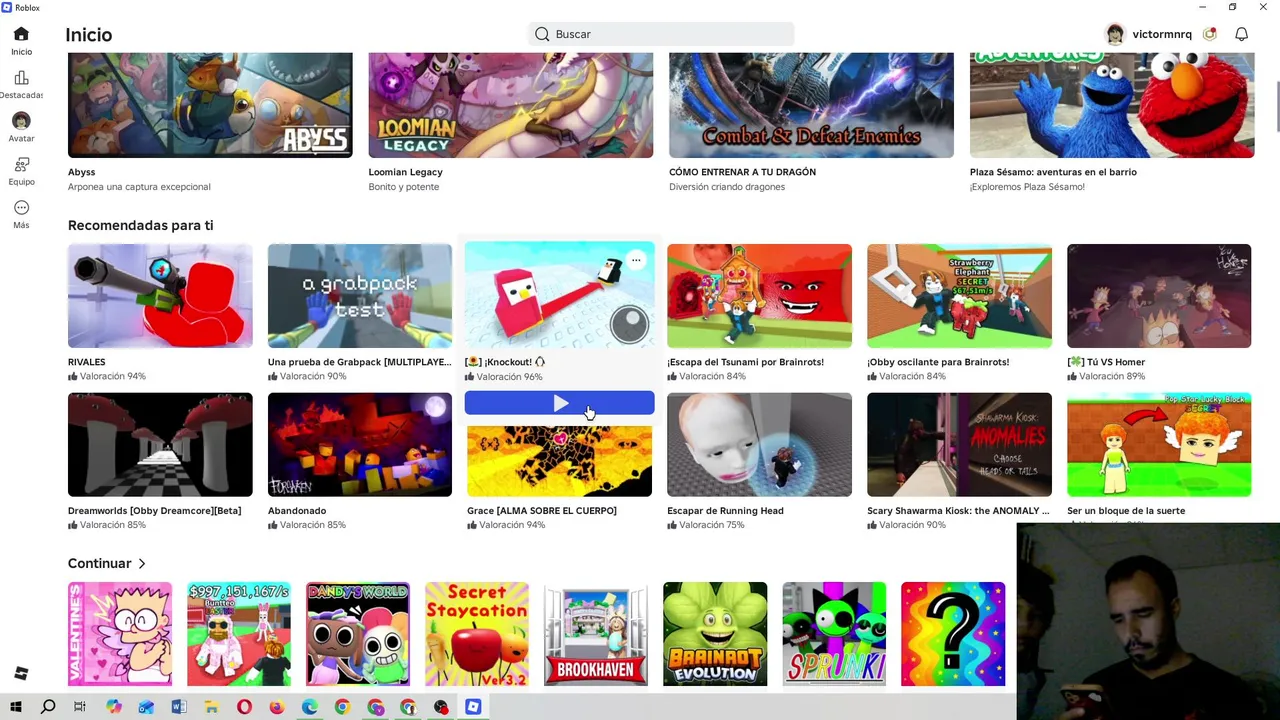Open the Robux icon next to username
The image size is (1280, 720).
click(1210, 34)
